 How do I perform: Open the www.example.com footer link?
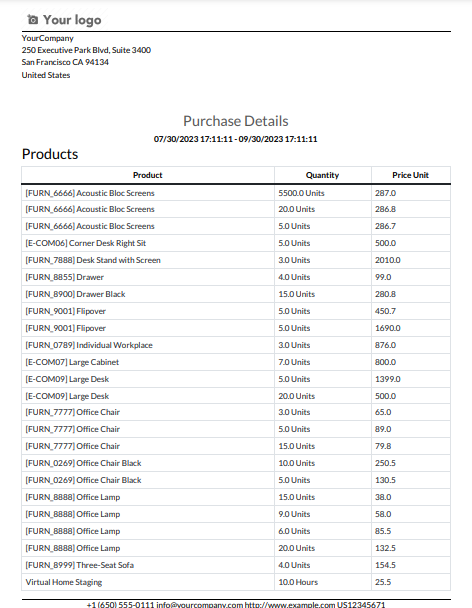290,604
